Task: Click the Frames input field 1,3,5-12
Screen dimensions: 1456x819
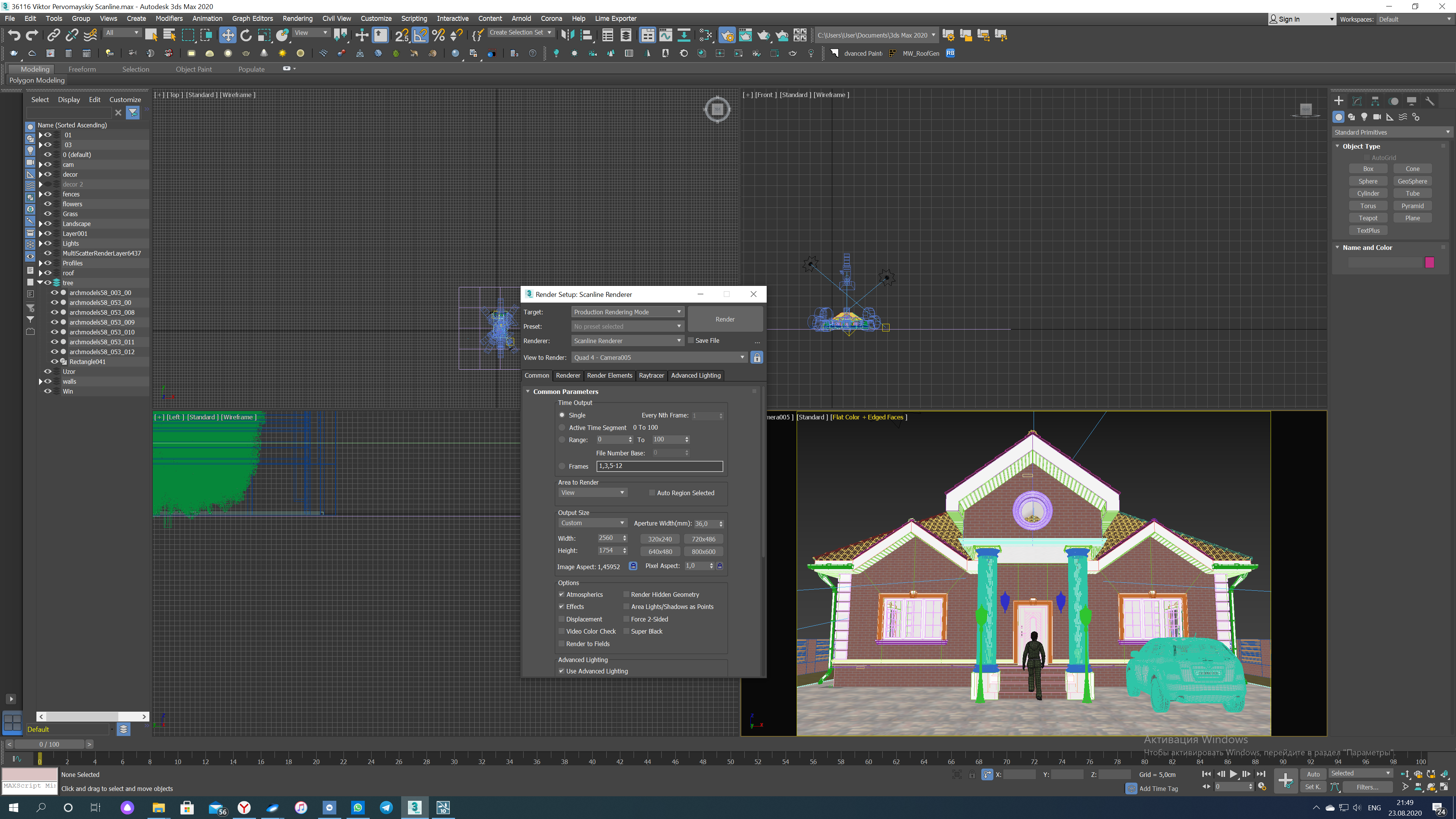Action: click(660, 466)
